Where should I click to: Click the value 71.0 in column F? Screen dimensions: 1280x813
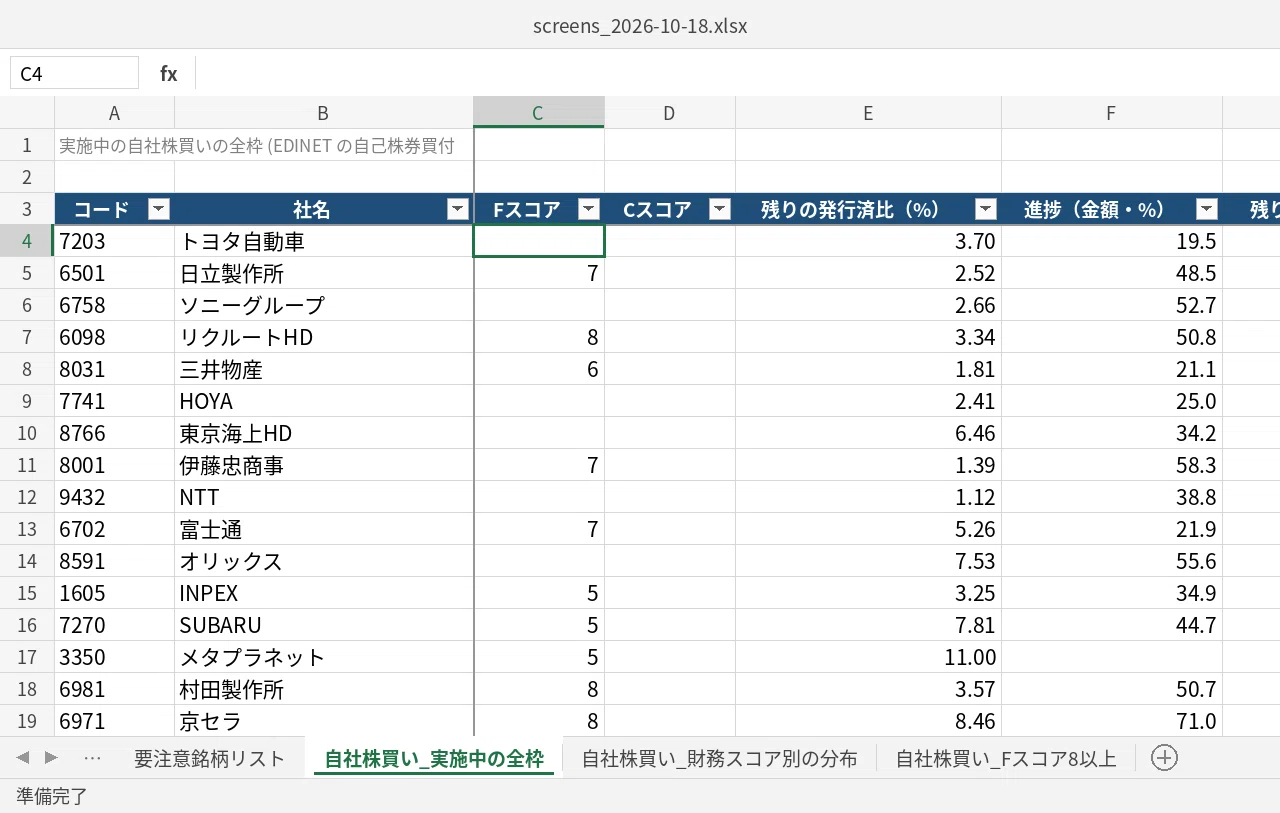(1111, 721)
